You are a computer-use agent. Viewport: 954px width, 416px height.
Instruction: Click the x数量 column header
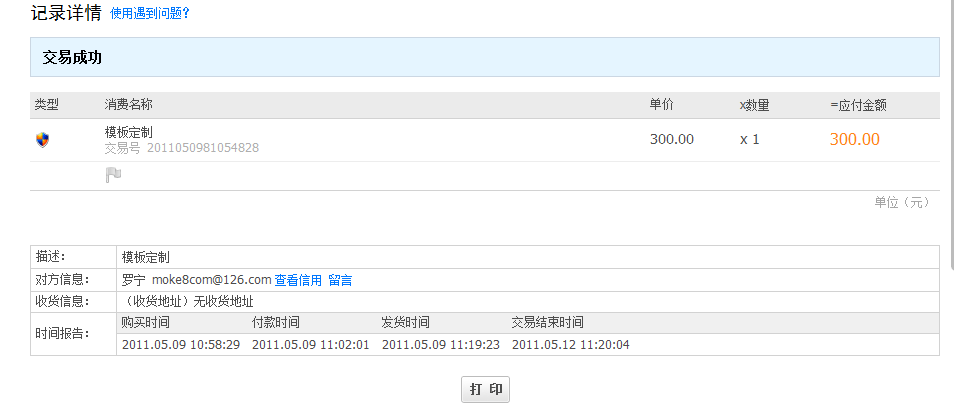754,105
